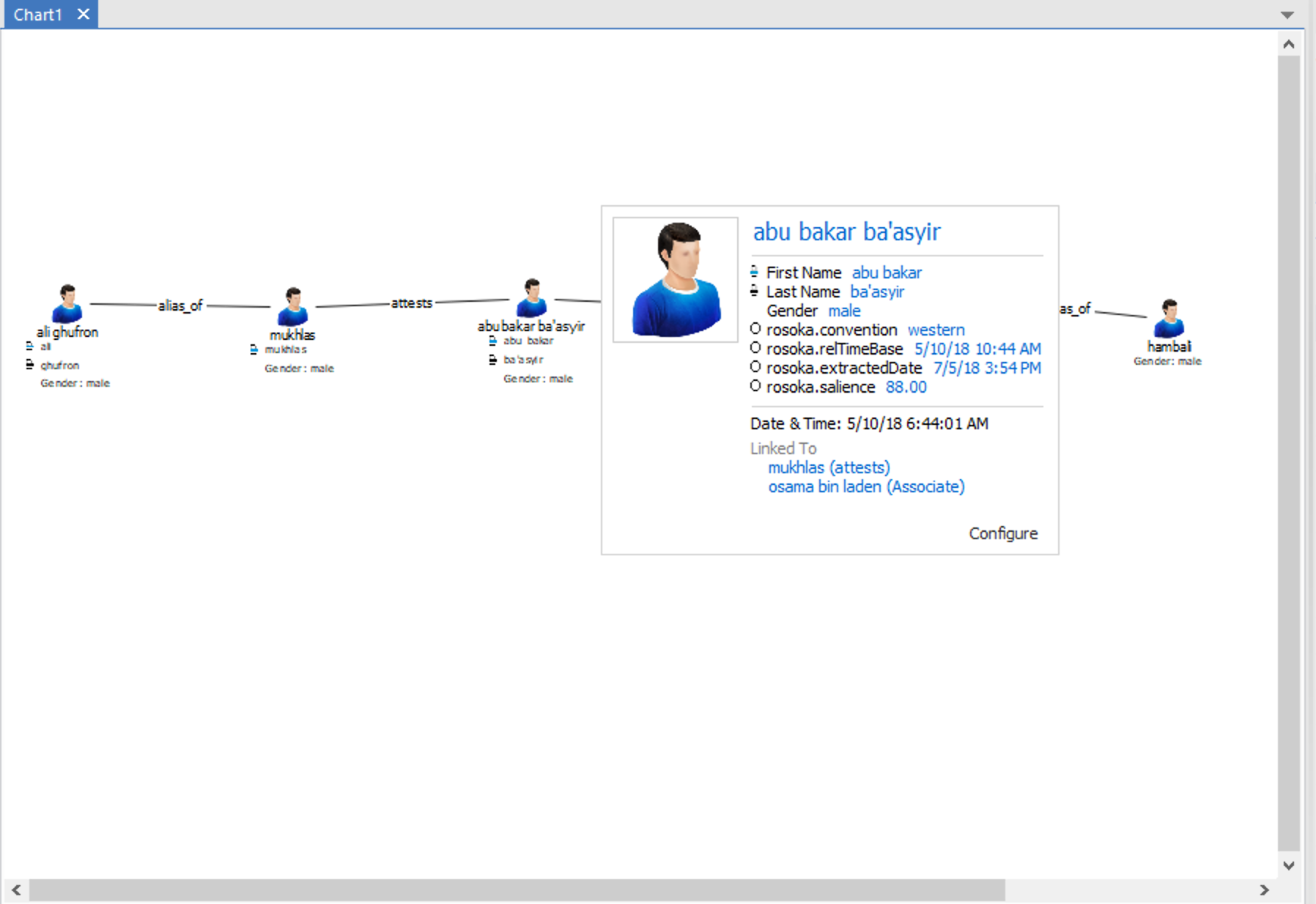
Task: Click the alias icon beside 'abu bakar'
Action: pyautogui.click(x=491, y=340)
